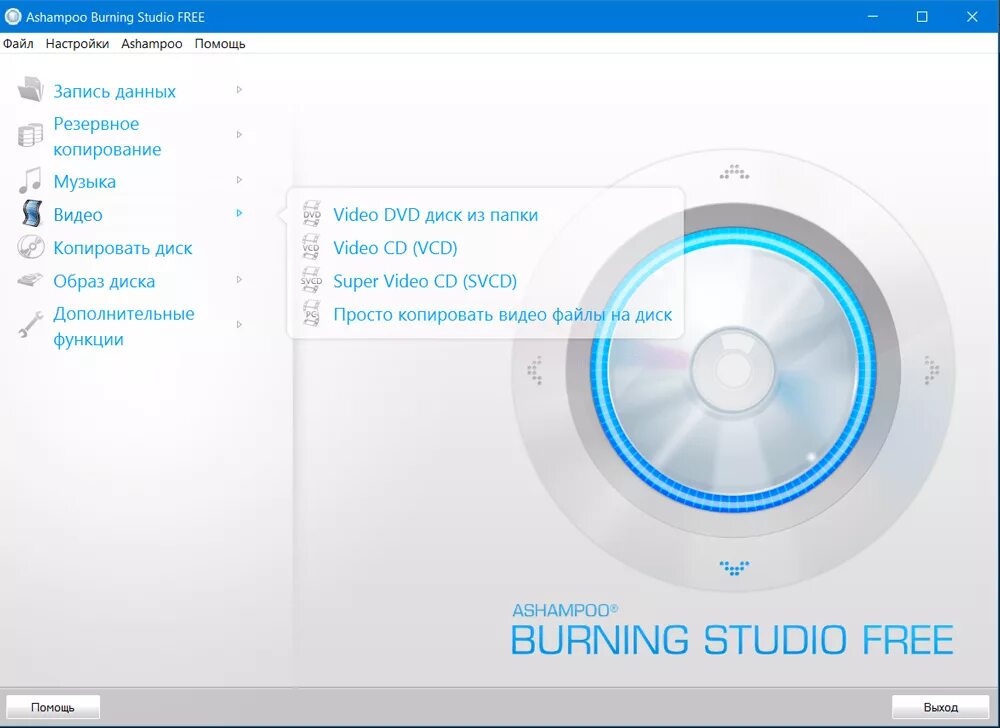Expand the Образ диска arrow
The image size is (1000, 728).
coord(239,279)
